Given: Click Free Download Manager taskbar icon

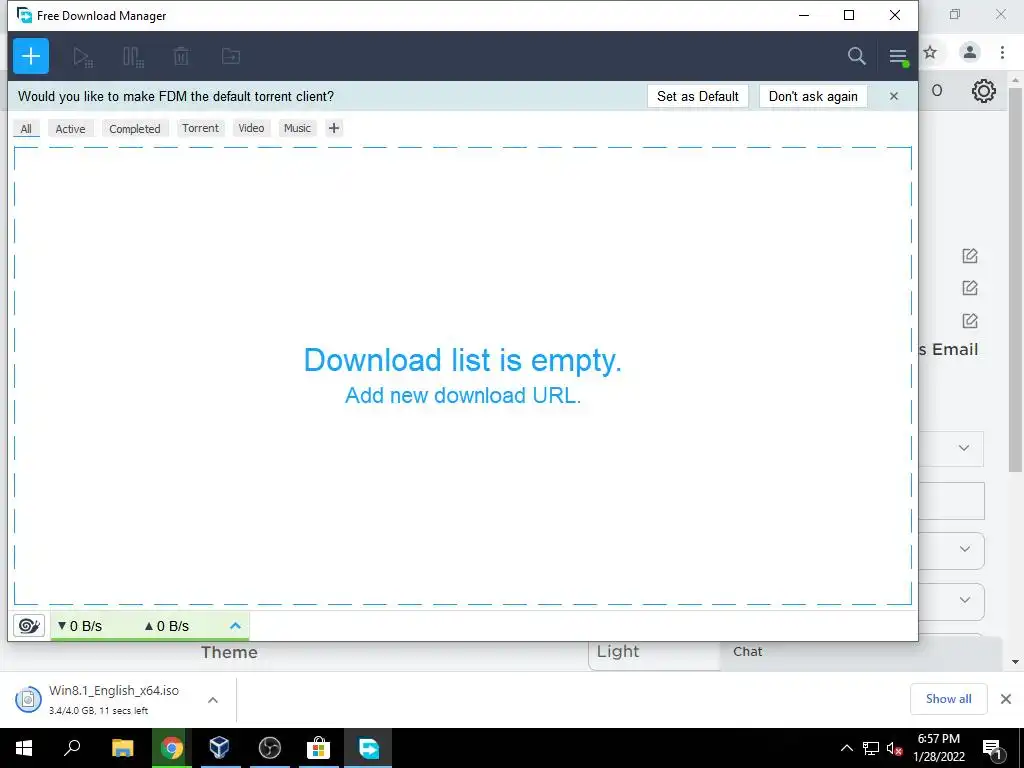Looking at the screenshot, I should click(368, 748).
